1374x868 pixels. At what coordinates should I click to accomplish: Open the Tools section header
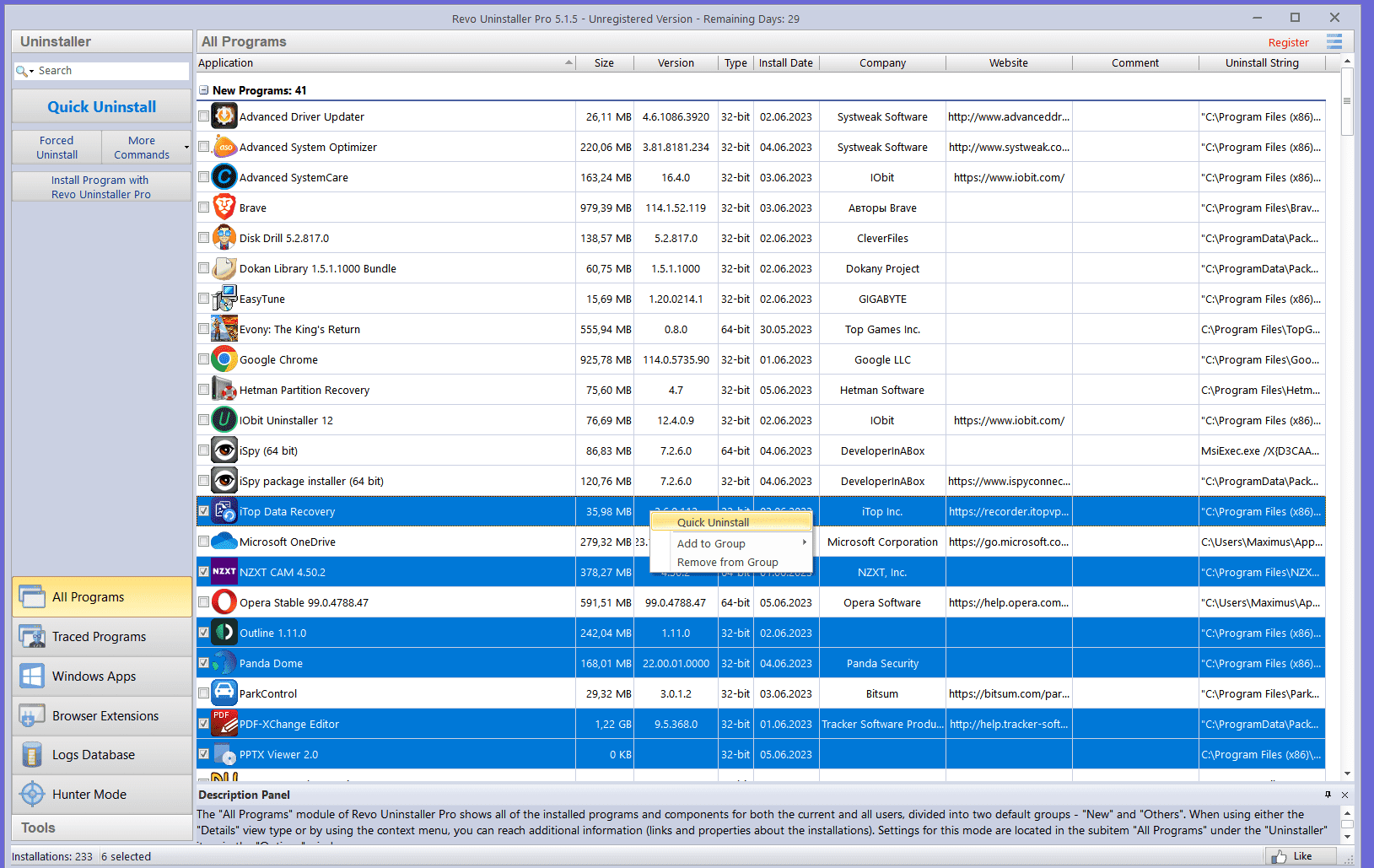click(x=102, y=828)
